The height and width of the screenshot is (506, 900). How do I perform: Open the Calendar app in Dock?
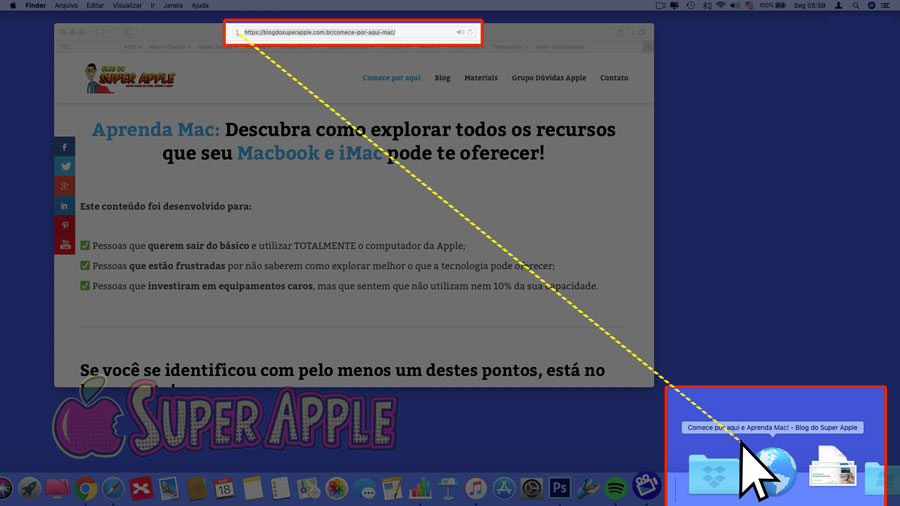pos(225,489)
